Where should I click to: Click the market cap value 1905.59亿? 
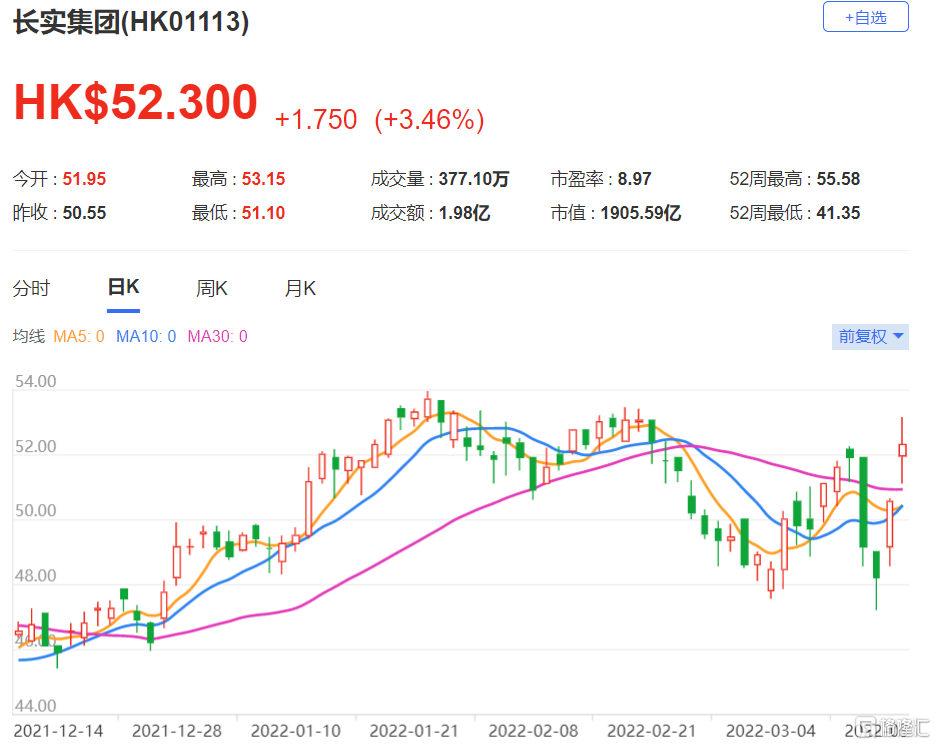641,213
